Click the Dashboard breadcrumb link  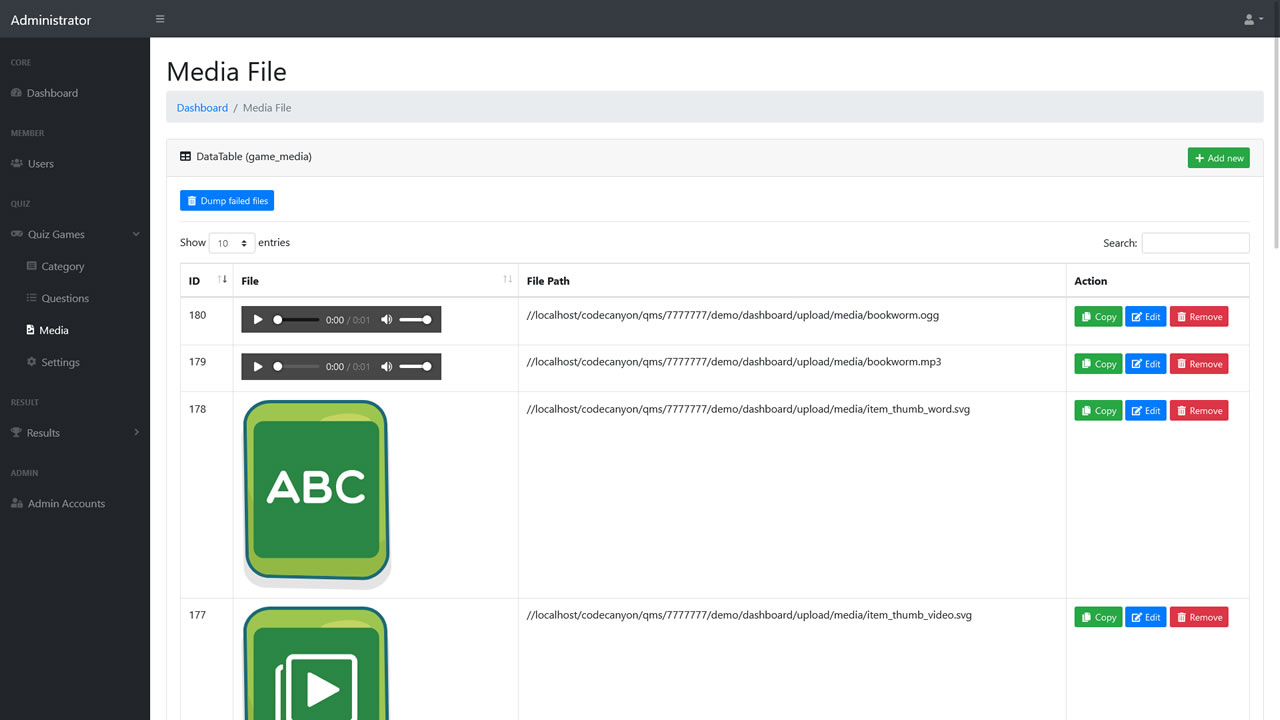pyautogui.click(x=202, y=108)
